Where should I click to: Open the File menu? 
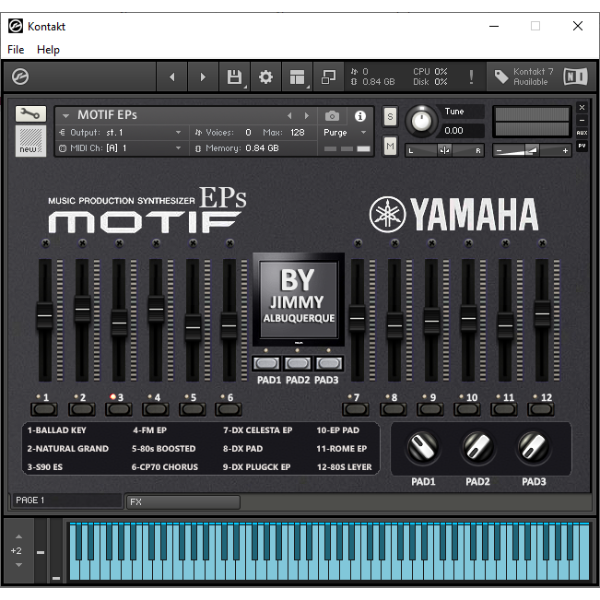[16, 50]
